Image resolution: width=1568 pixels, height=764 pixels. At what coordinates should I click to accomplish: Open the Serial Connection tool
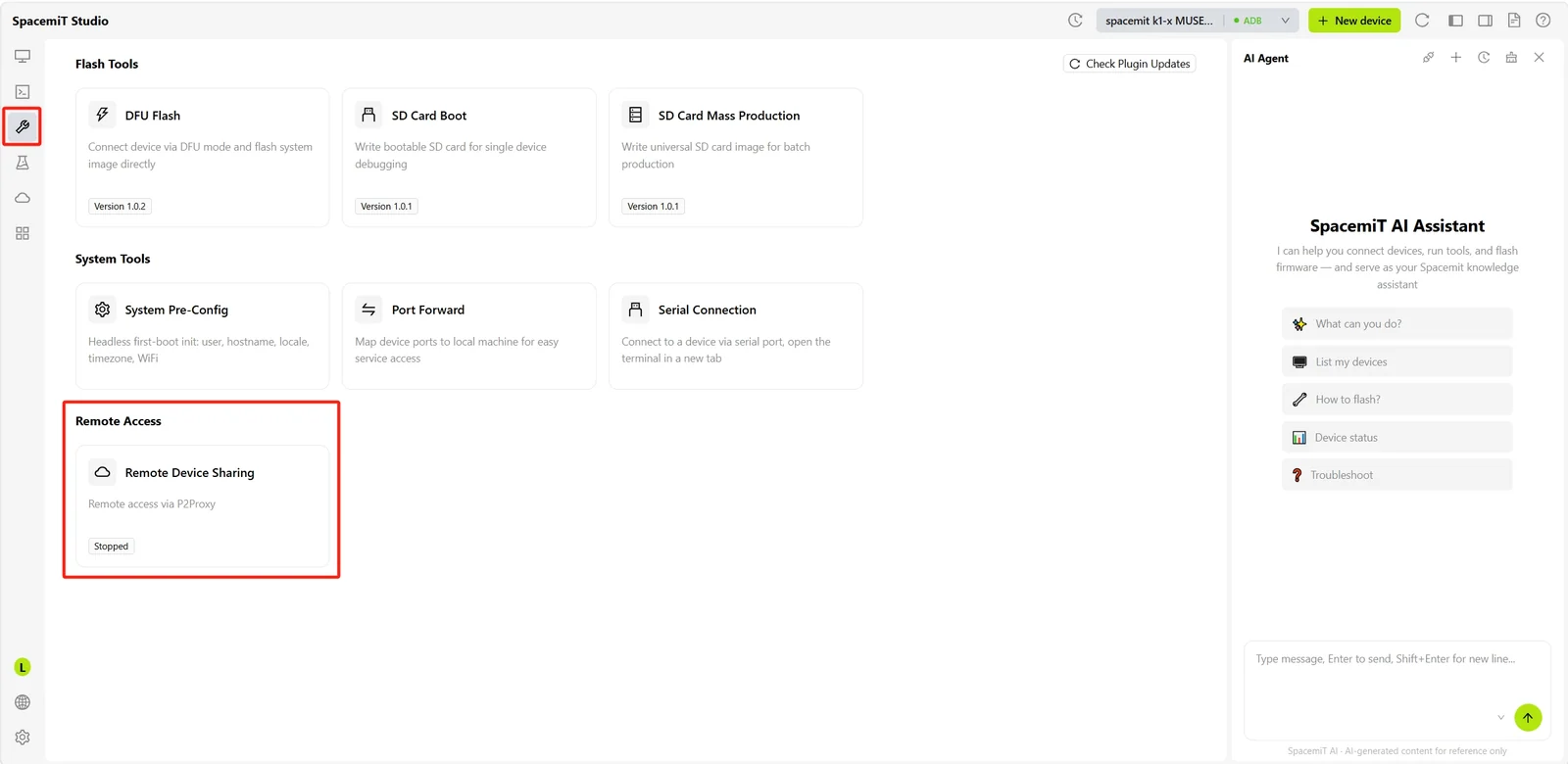click(x=736, y=336)
